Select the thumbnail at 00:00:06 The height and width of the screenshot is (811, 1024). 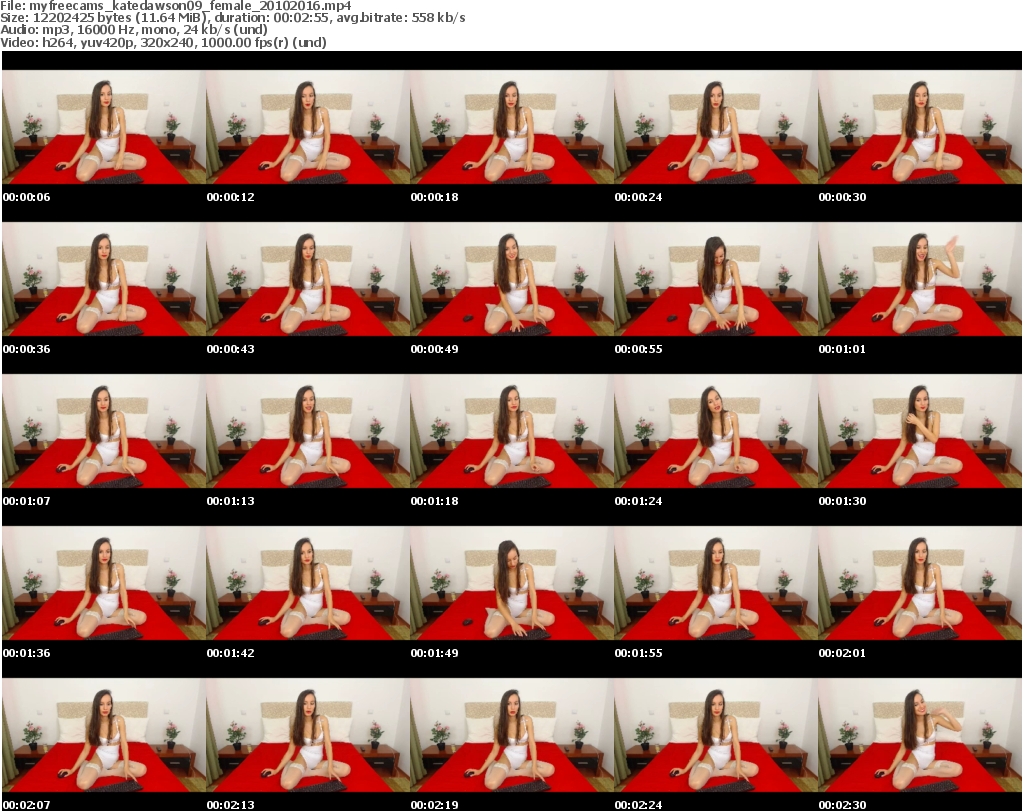tap(104, 127)
